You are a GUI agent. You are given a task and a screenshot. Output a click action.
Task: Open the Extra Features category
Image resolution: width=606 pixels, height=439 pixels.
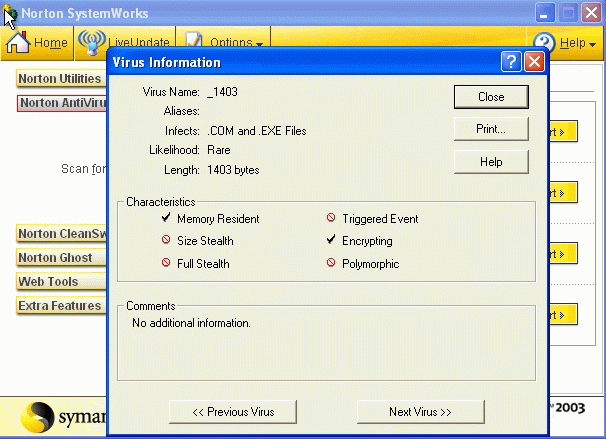[60, 306]
